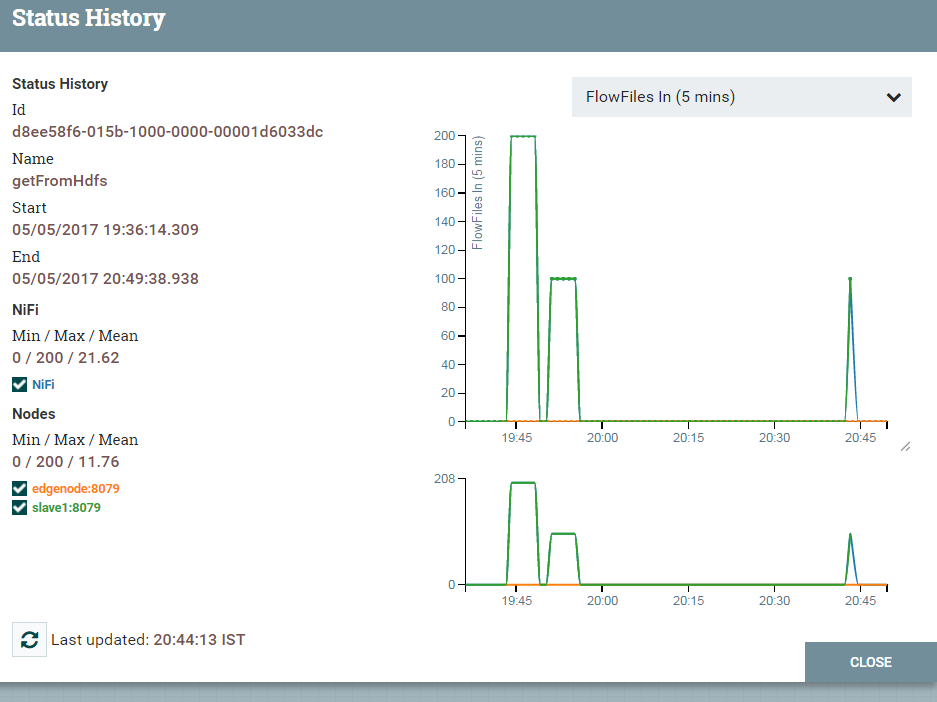Click inside the overview mini chart
The height and width of the screenshot is (702, 937).
point(670,530)
